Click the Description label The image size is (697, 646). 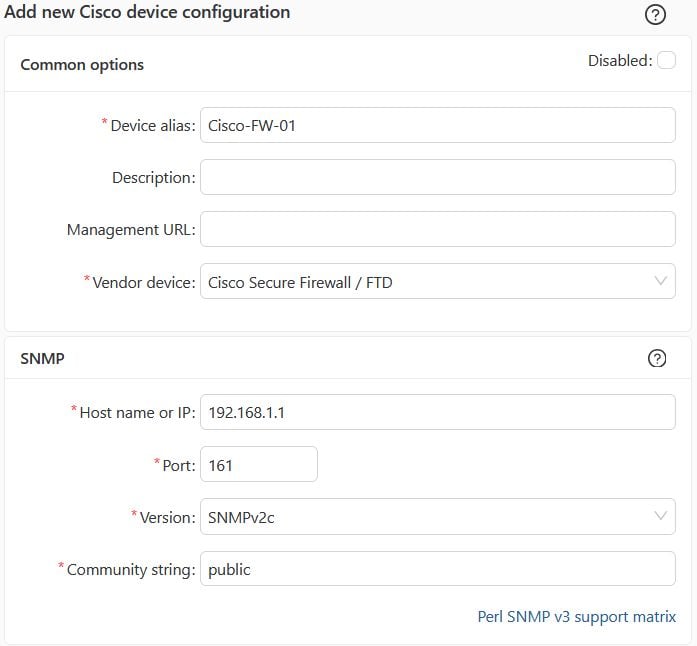point(154,178)
